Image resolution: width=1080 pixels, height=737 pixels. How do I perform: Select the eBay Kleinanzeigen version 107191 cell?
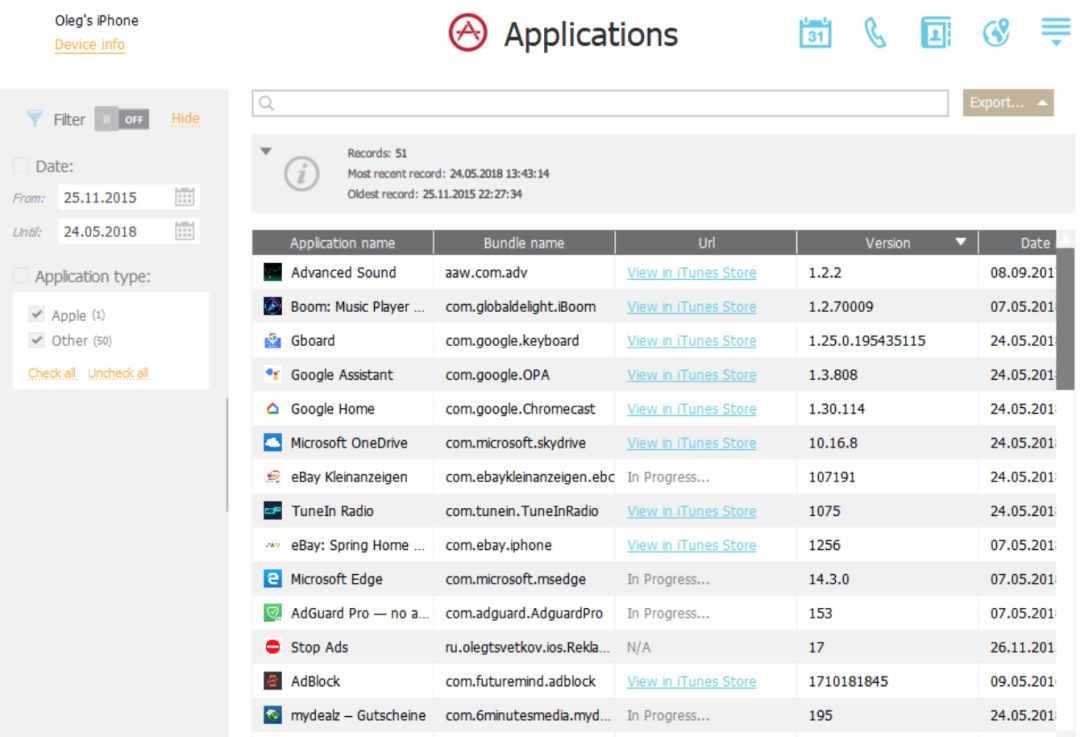coord(887,477)
